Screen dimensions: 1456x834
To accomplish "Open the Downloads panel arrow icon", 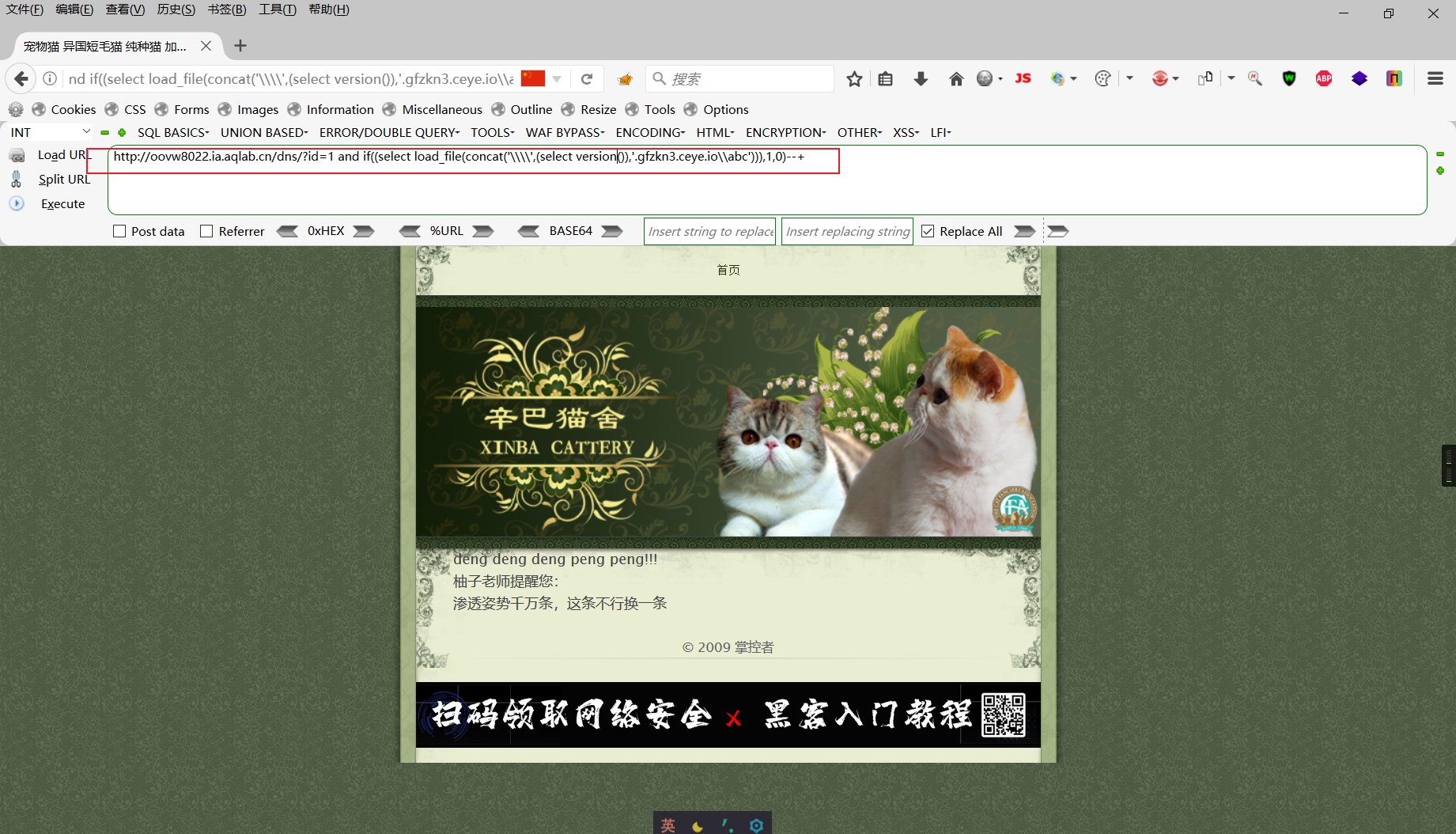I will 920,78.
